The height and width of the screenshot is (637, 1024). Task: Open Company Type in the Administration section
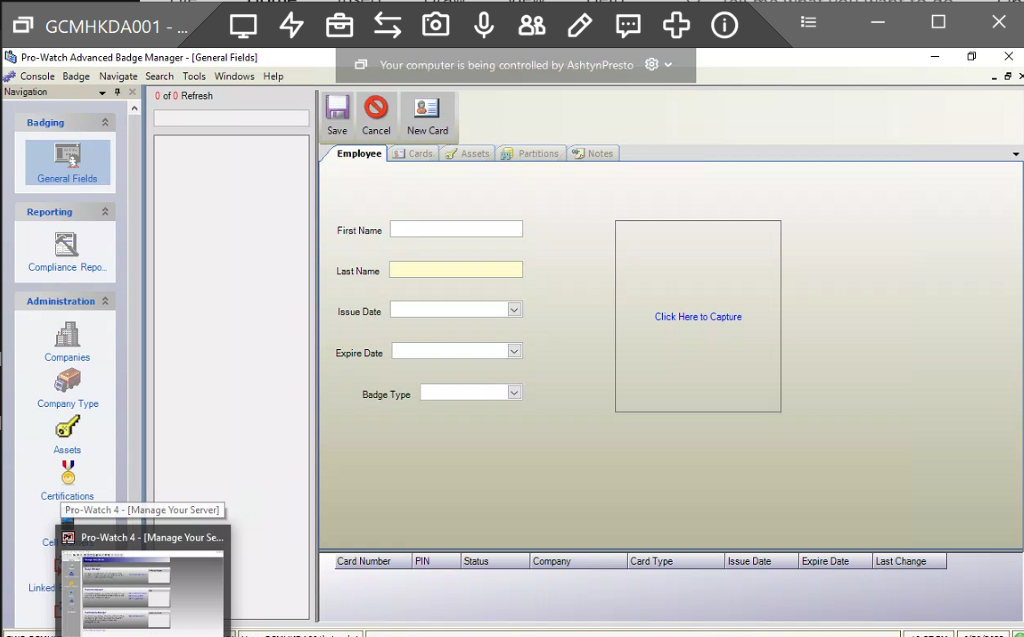click(67, 388)
